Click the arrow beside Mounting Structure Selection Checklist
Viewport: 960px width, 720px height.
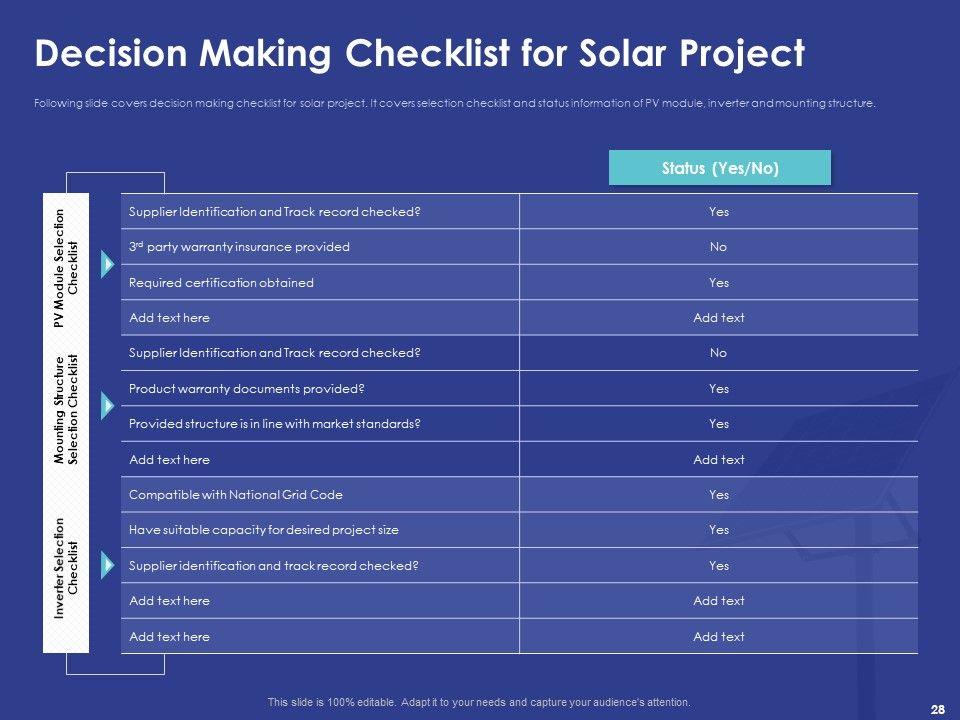coord(108,406)
